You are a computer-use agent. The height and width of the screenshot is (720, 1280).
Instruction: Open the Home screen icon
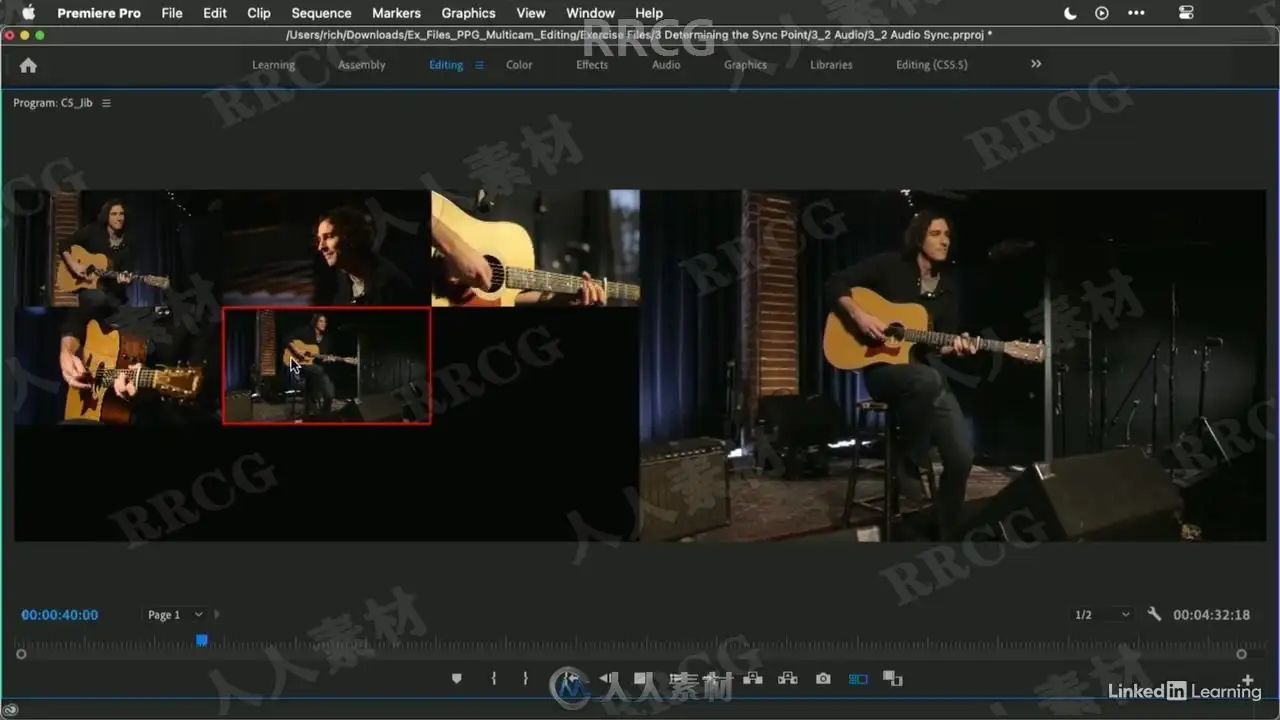point(28,65)
